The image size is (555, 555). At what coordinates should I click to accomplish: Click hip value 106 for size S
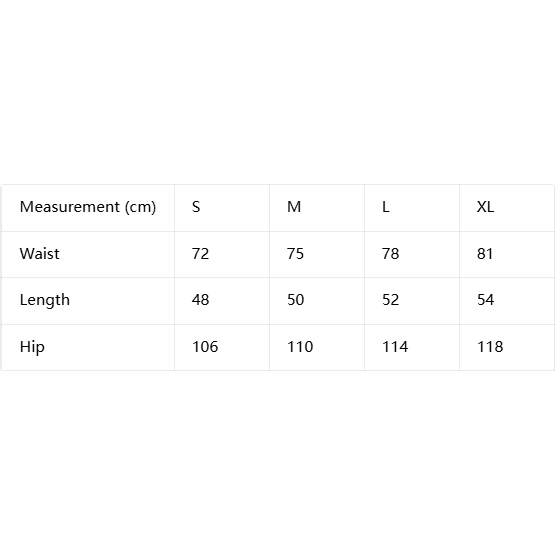click(x=222, y=347)
